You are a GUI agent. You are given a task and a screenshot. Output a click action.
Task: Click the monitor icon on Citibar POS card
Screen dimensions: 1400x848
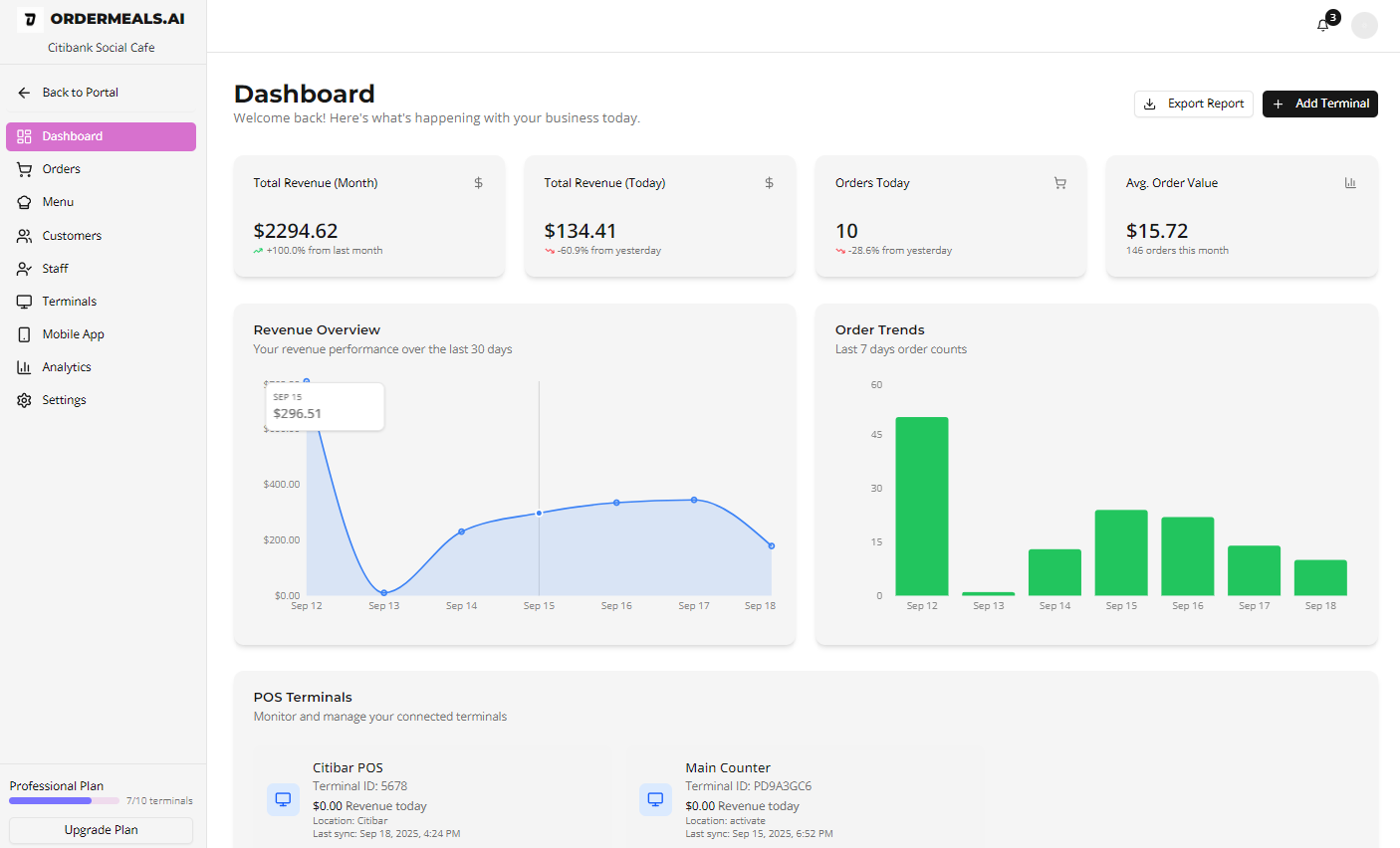click(283, 799)
